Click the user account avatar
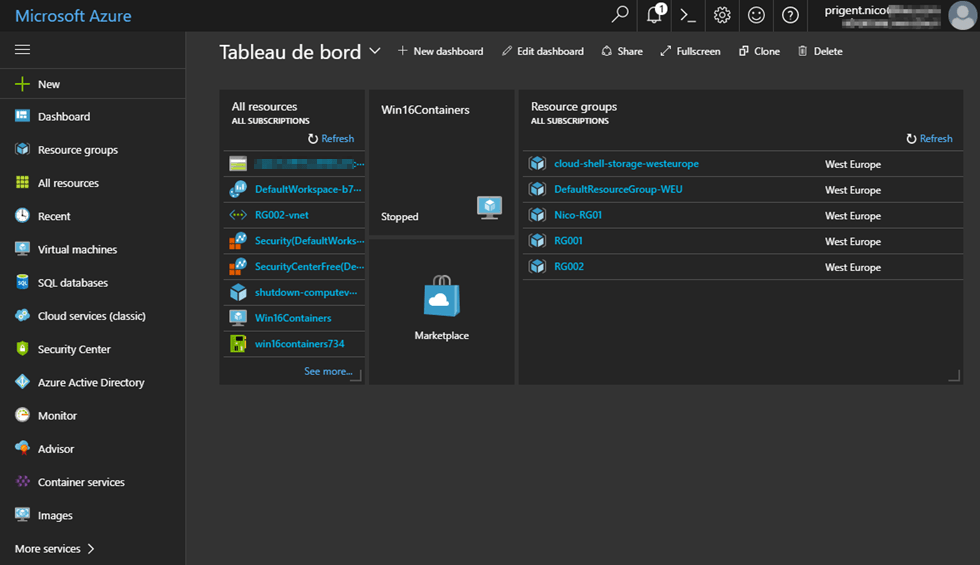Screen dimensions: 980x565 click(x=962, y=15)
